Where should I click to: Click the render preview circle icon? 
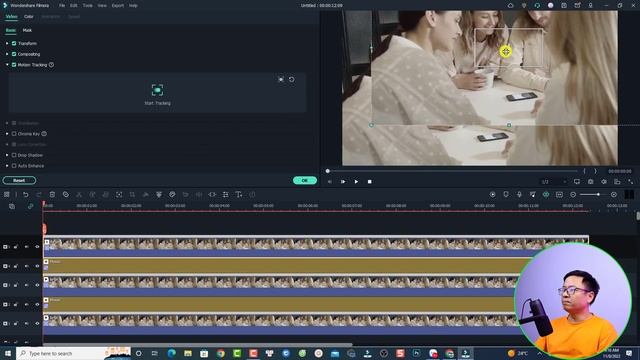(493, 195)
